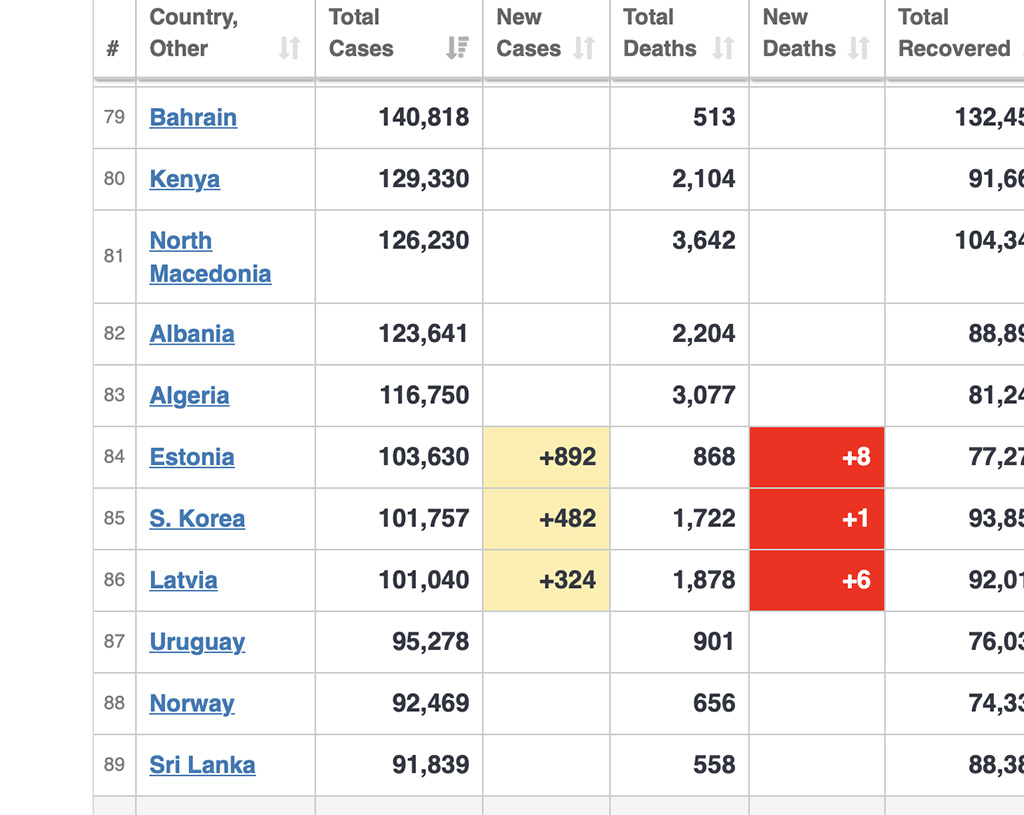
Task: Open the Kenya country page
Action: (185, 179)
